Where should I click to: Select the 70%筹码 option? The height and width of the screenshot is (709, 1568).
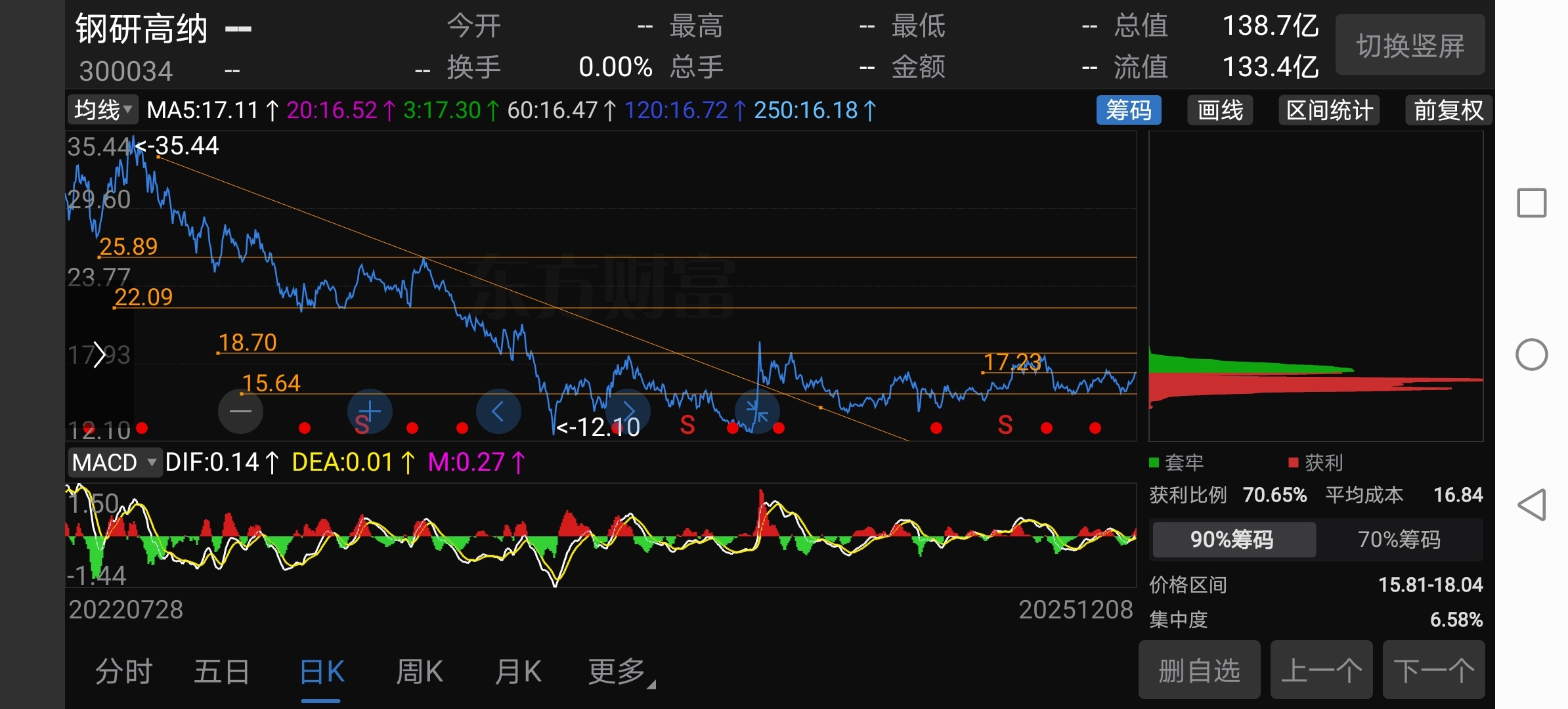pos(1399,540)
